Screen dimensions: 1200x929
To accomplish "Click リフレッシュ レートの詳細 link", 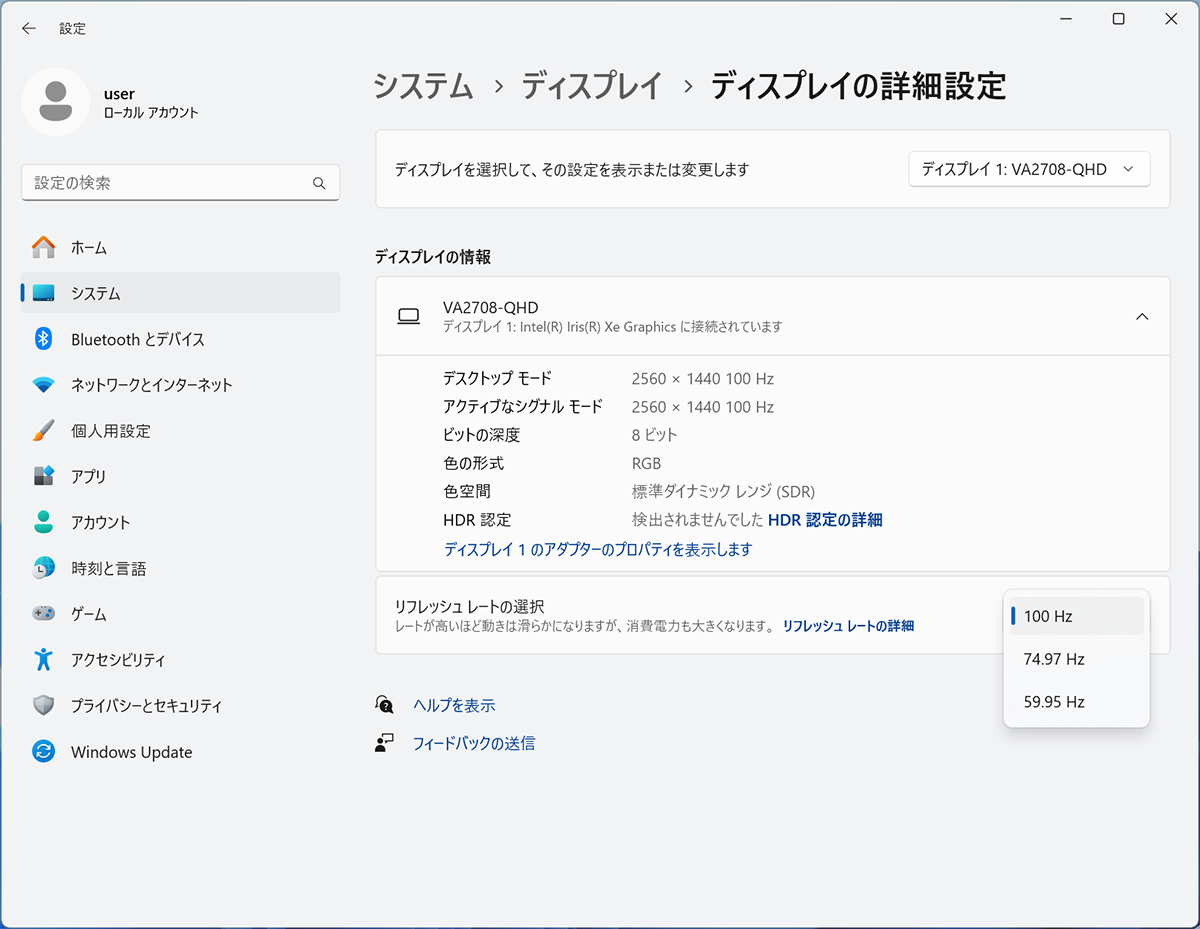I will click(x=847, y=626).
